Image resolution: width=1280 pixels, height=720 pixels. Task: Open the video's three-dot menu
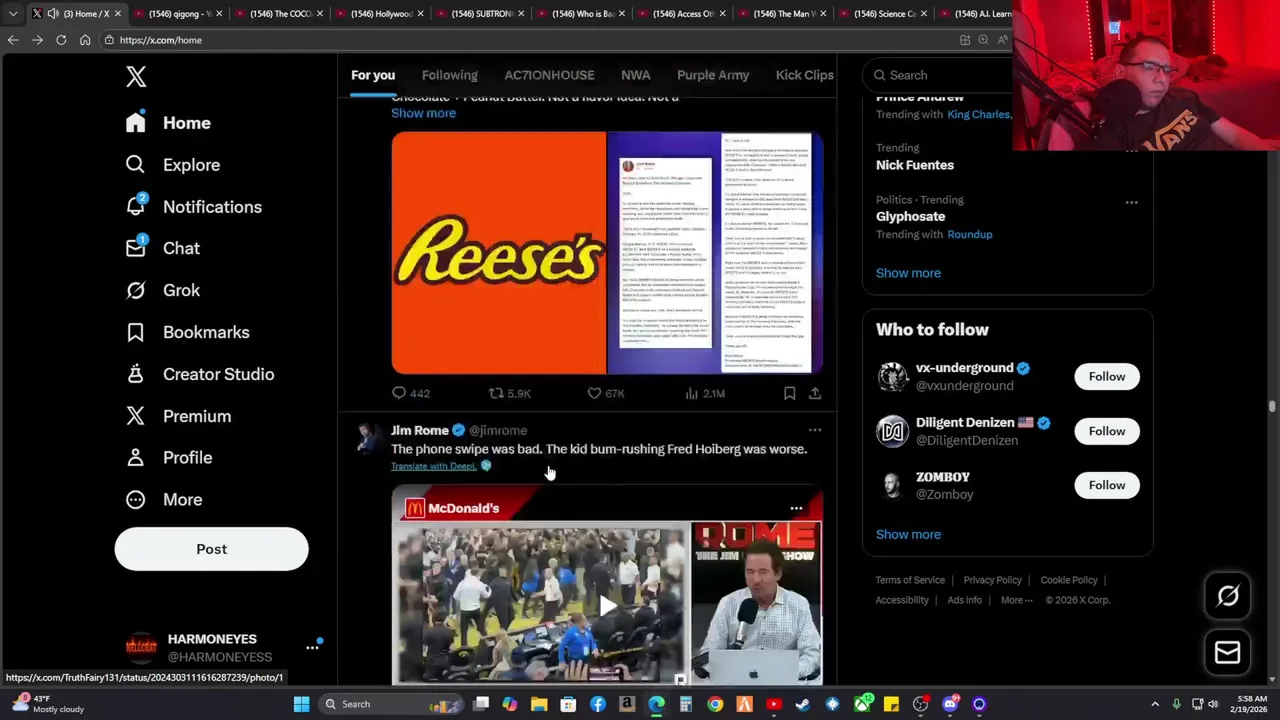pos(796,508)
